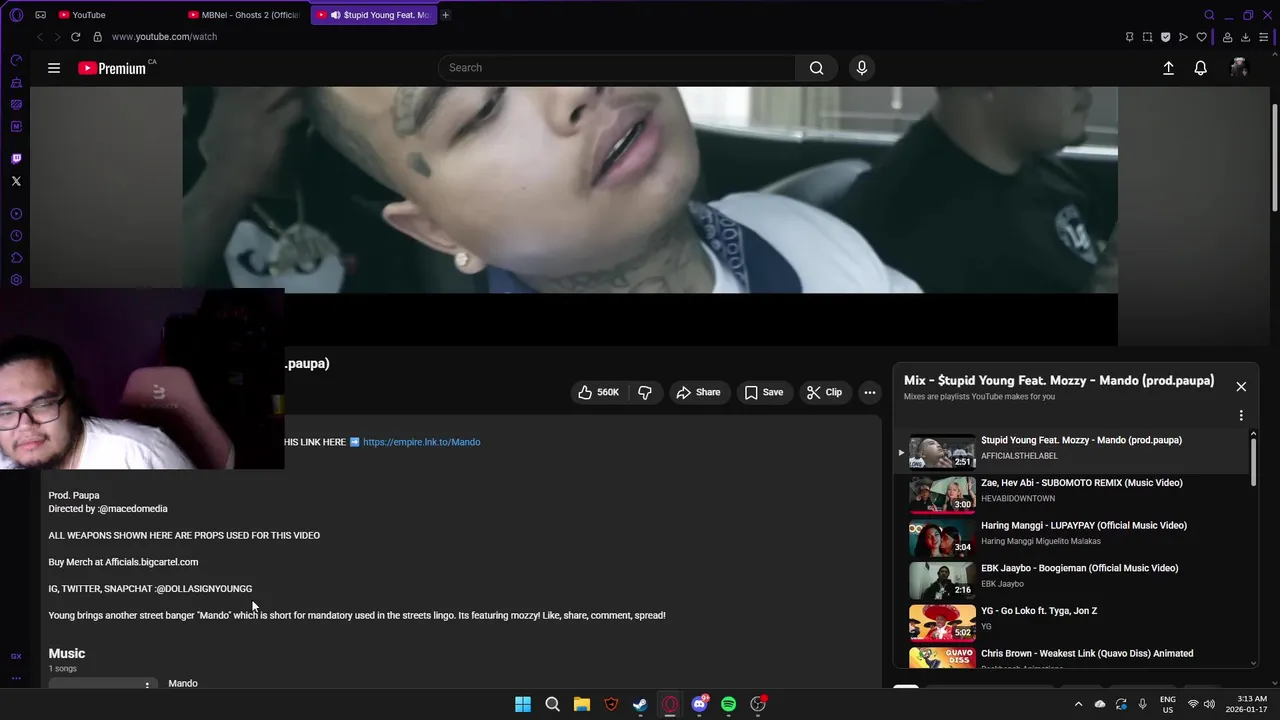Open Pinboards pin icon in address bar
1280x720 pixels.
[1129, 37]
